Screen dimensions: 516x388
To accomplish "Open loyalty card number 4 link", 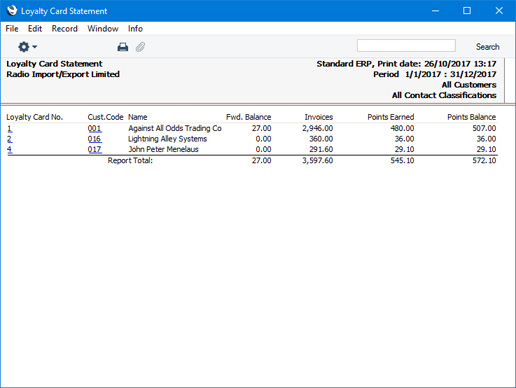I will pos(10,149).
